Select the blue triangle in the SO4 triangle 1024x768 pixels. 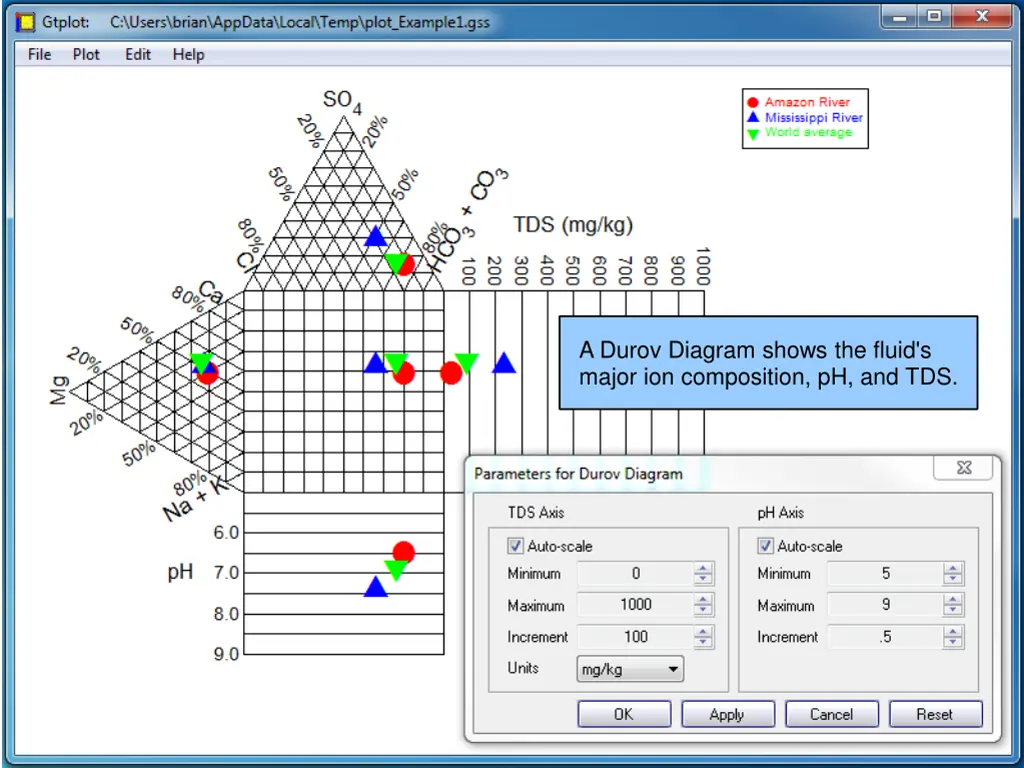pos(375,237)
